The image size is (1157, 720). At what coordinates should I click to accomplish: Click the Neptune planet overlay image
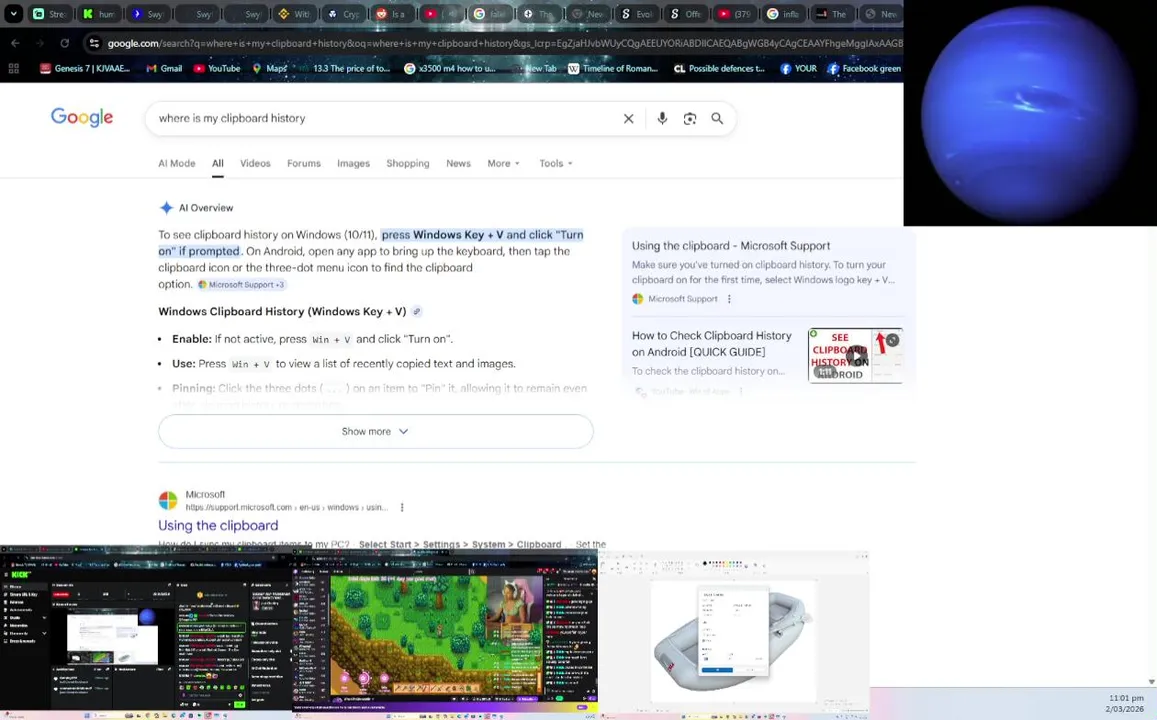coord(1030,113)
